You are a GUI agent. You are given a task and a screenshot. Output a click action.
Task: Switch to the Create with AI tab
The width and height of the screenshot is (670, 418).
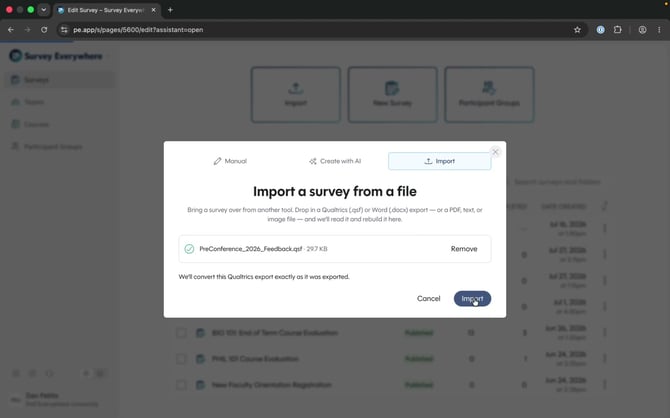[335, 161]
